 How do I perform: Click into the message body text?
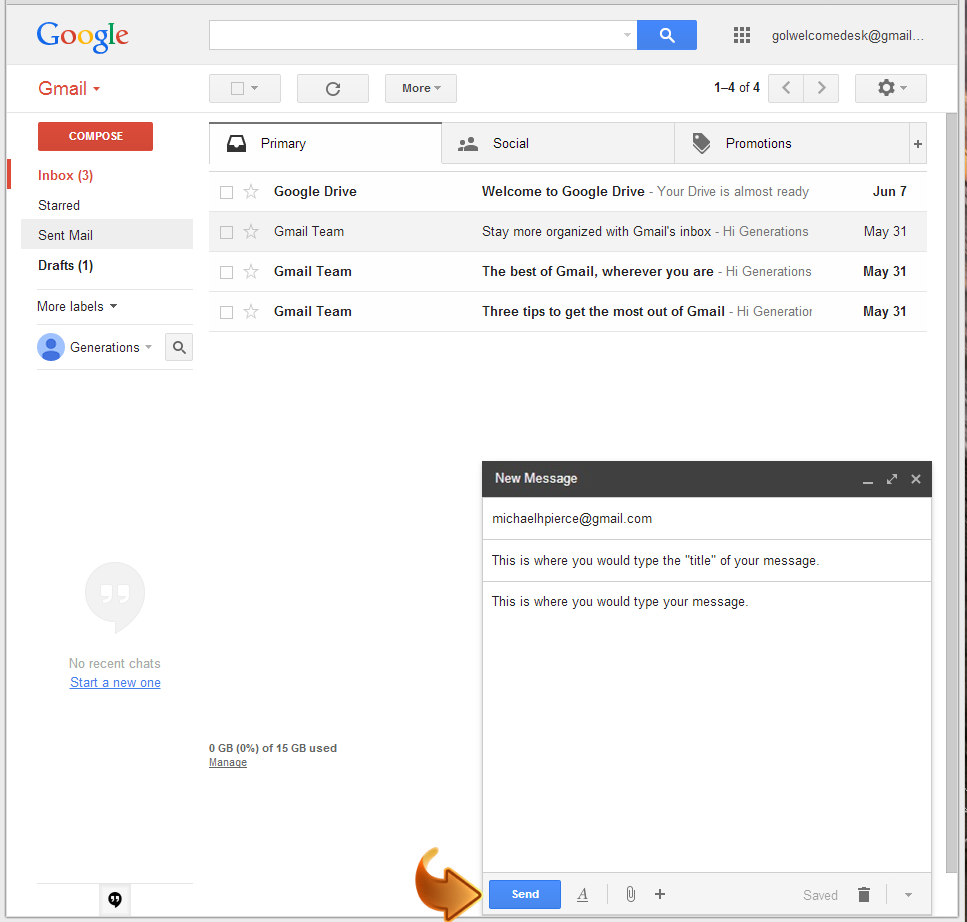click(x=620, y=602)
